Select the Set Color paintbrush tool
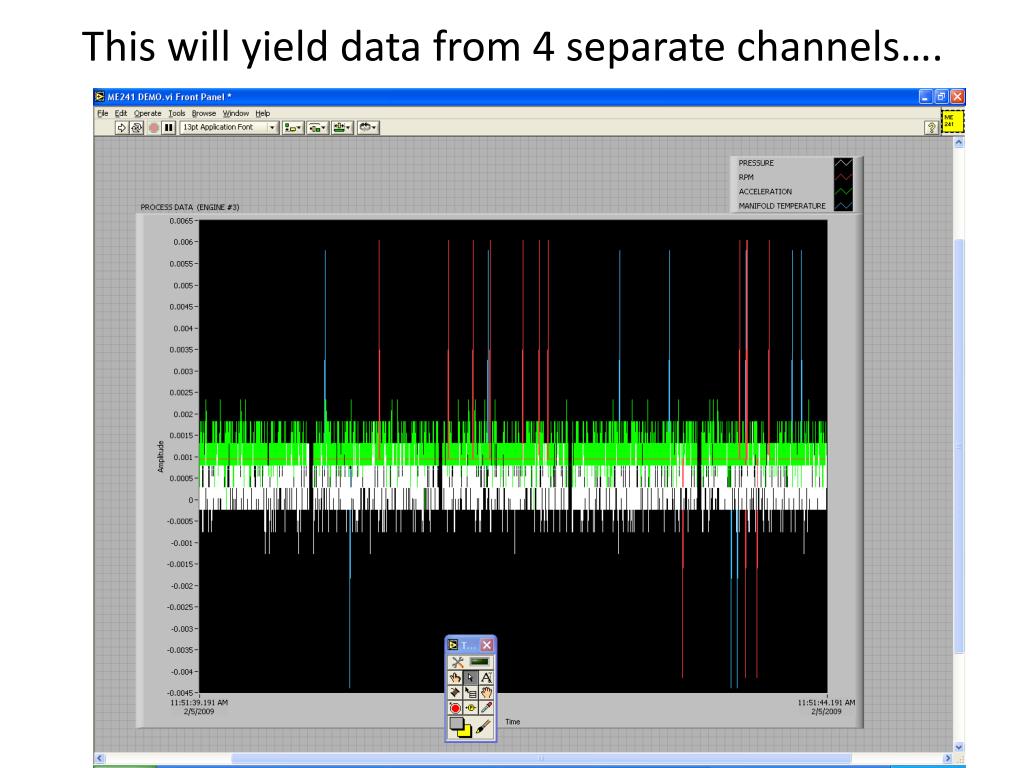Image resolution: width=1024 pixels, height=768 pixels. [483, 728]
